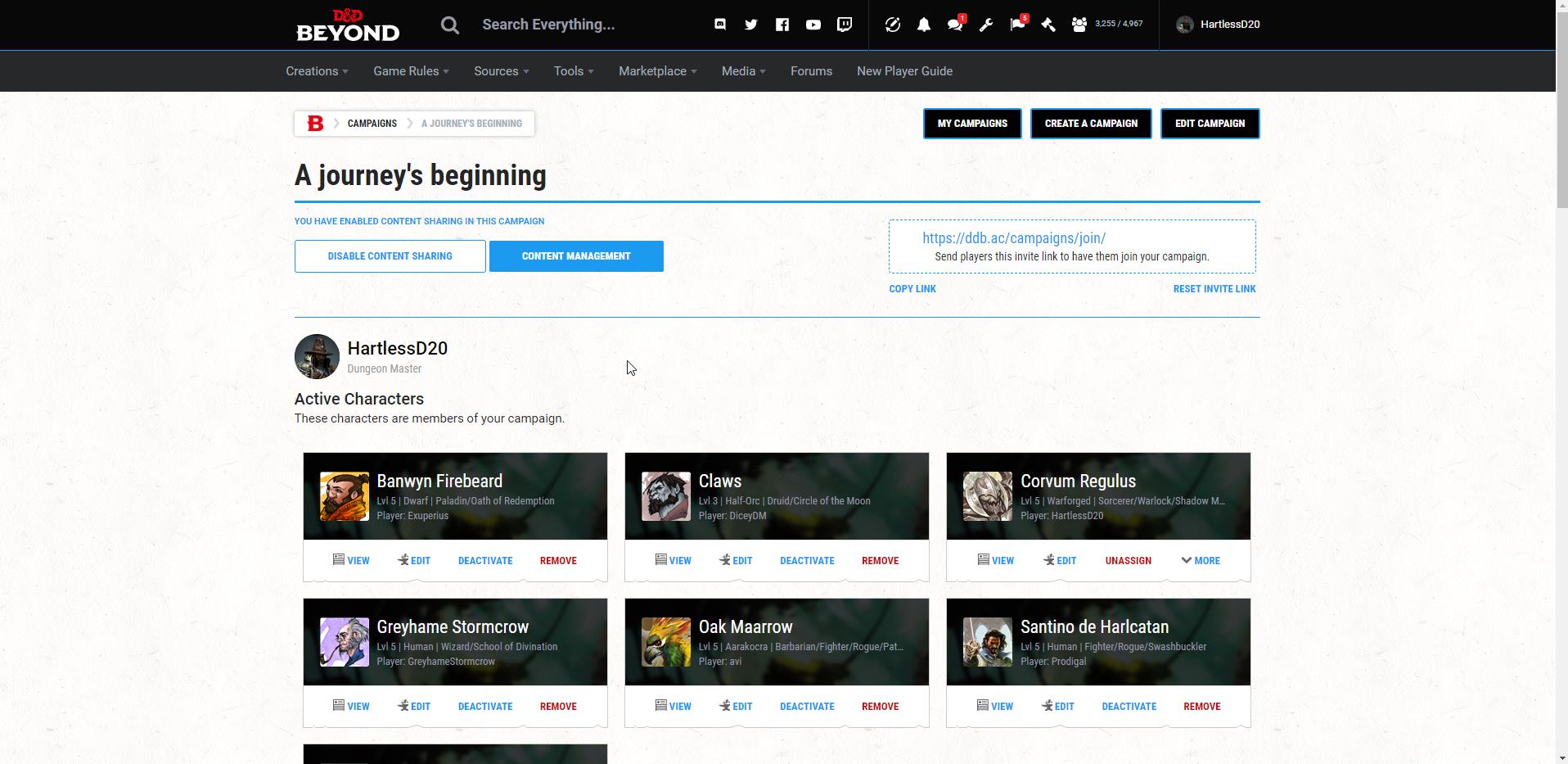Click Claws character portrait
This screenshot has width=1568, height=764.
tap(665, 496)
